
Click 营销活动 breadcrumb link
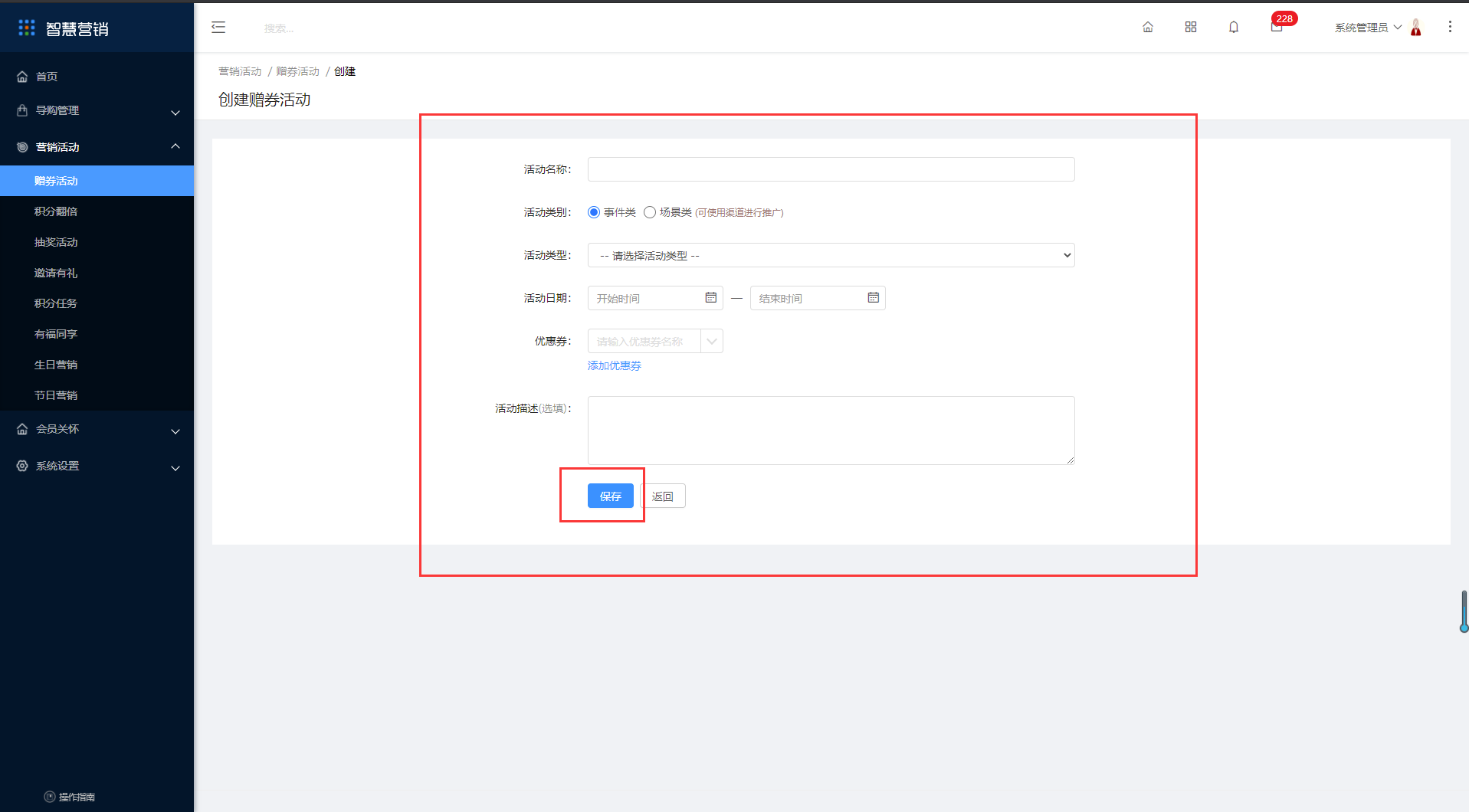coord(240,71)
